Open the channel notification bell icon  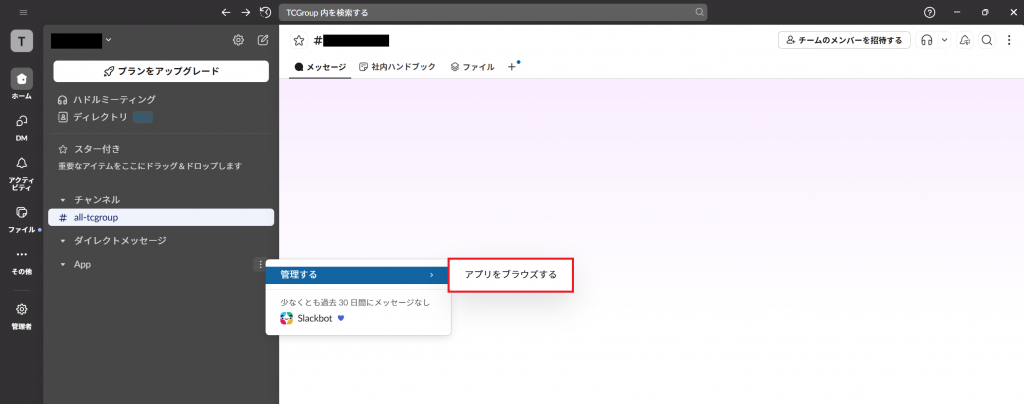click(965, 40)
